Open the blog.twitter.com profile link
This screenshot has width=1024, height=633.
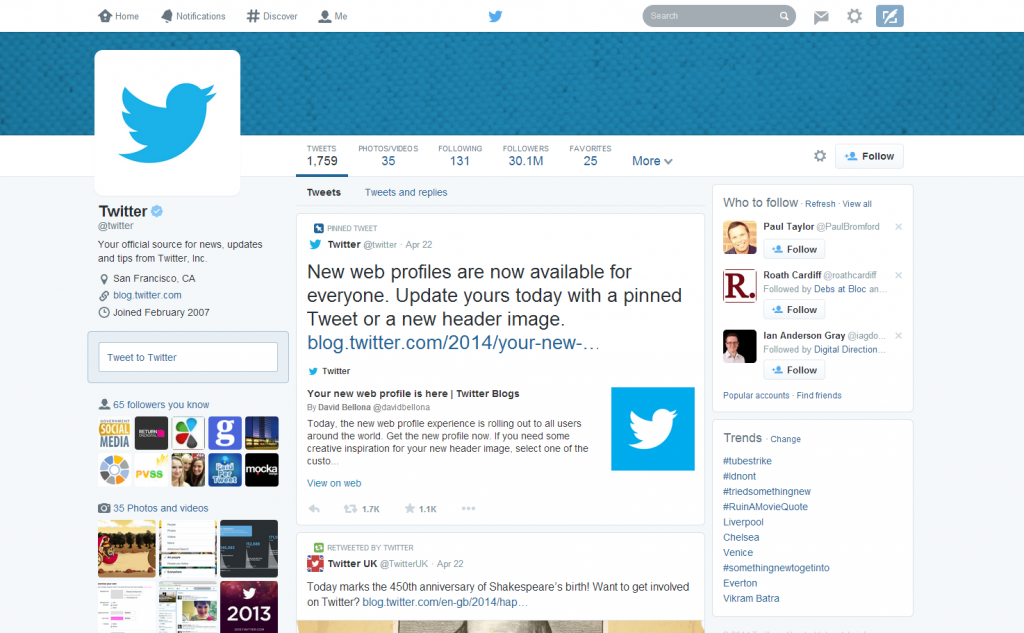coord(147,295)
